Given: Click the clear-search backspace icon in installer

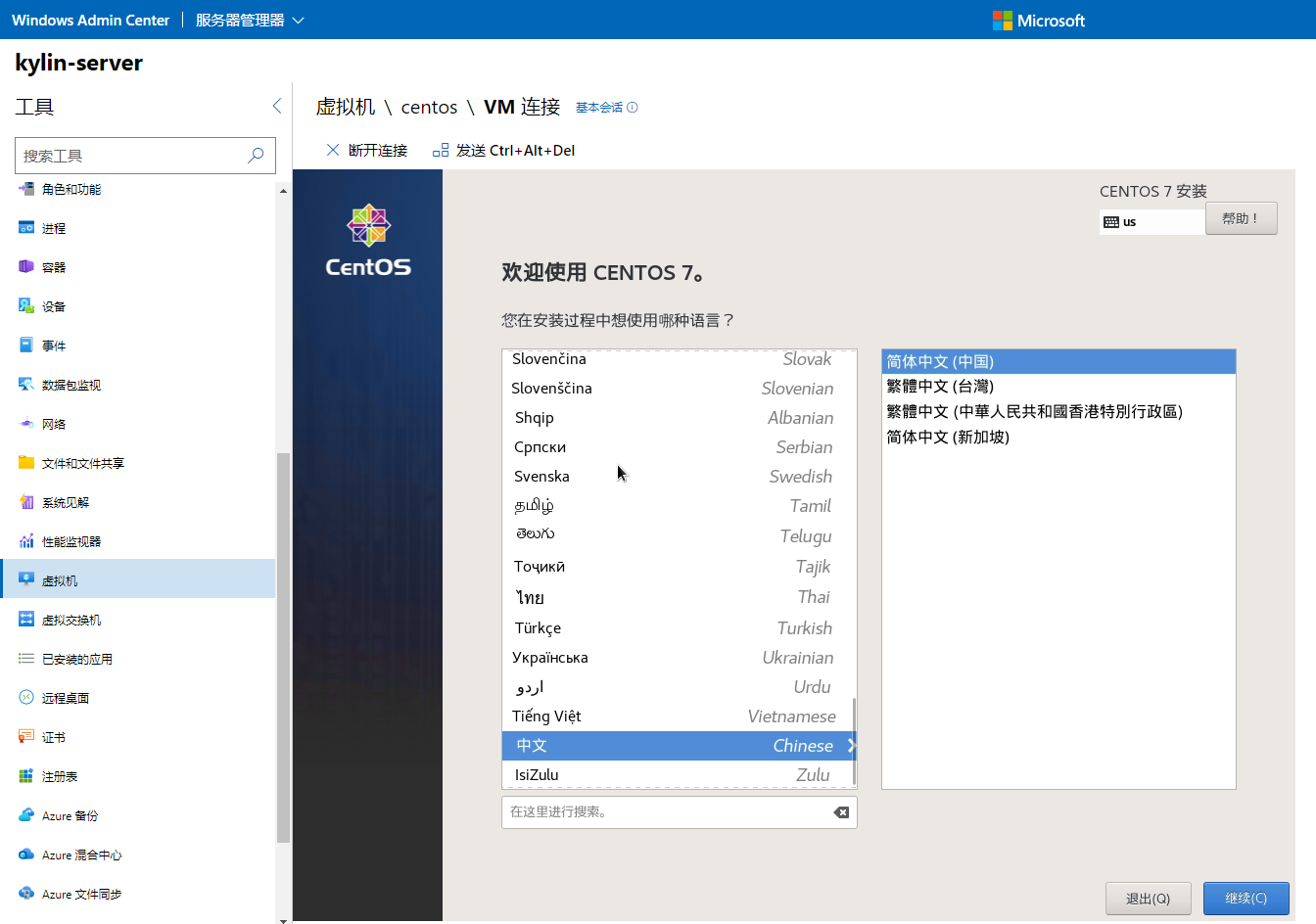Looking at the screenshot, I should (841, 812).
